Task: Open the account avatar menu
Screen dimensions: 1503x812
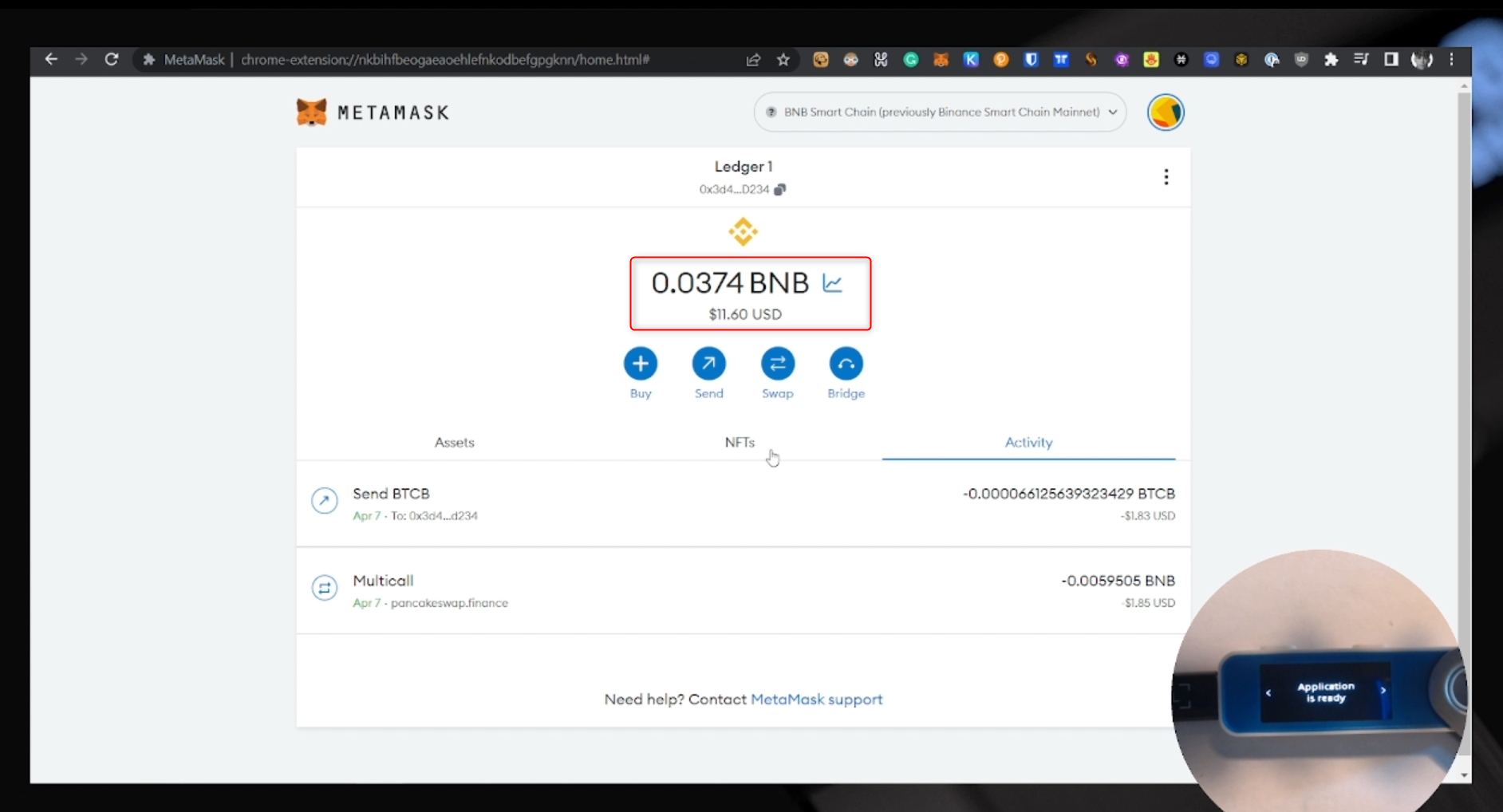Action: 1165,112
